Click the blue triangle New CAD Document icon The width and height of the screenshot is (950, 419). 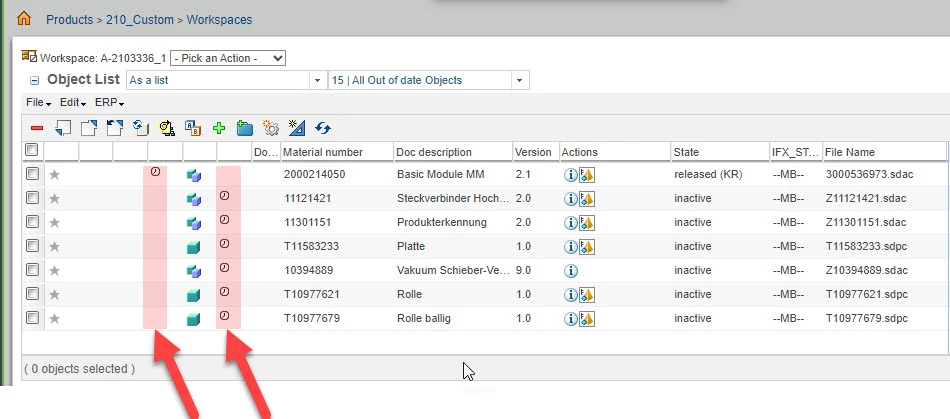pyautogui.click(x=296, y=128)
